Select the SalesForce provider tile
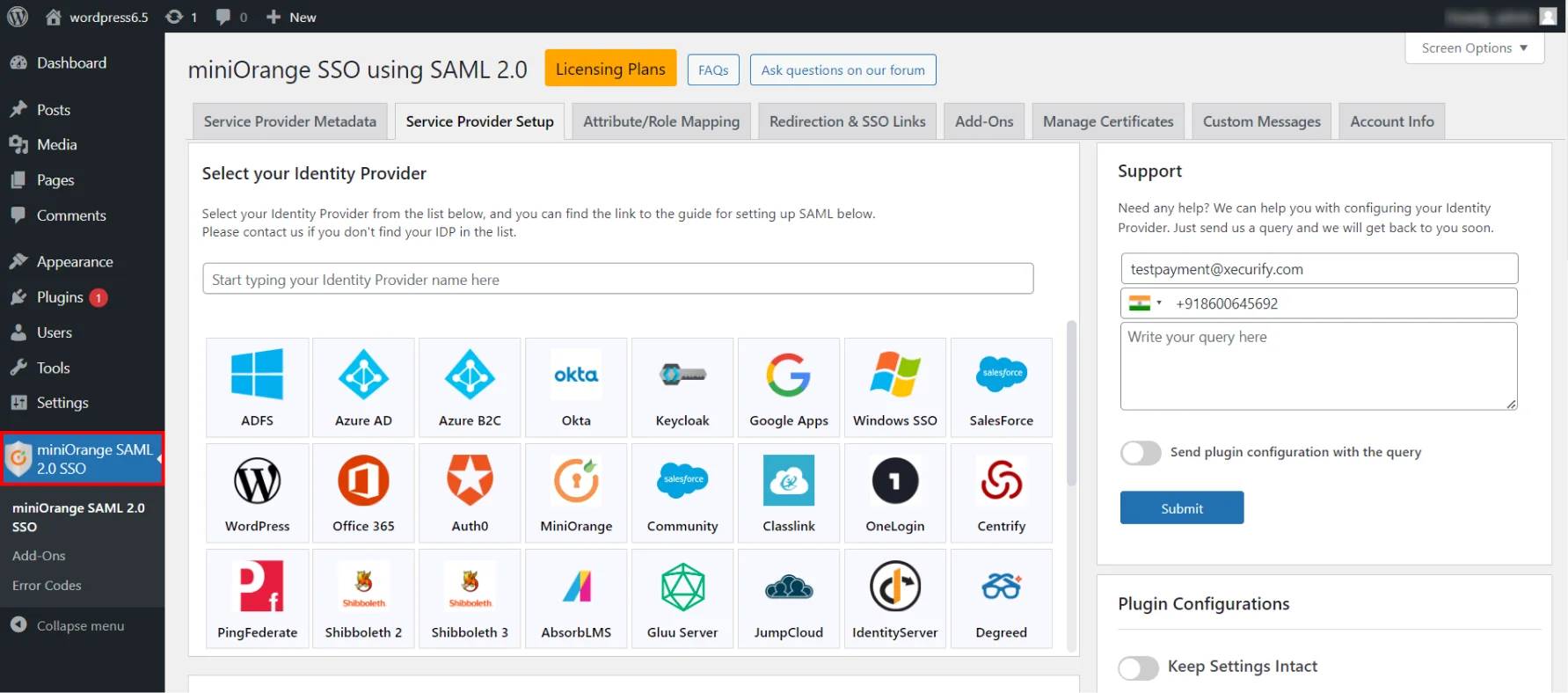 click(x=1002, y=387)
